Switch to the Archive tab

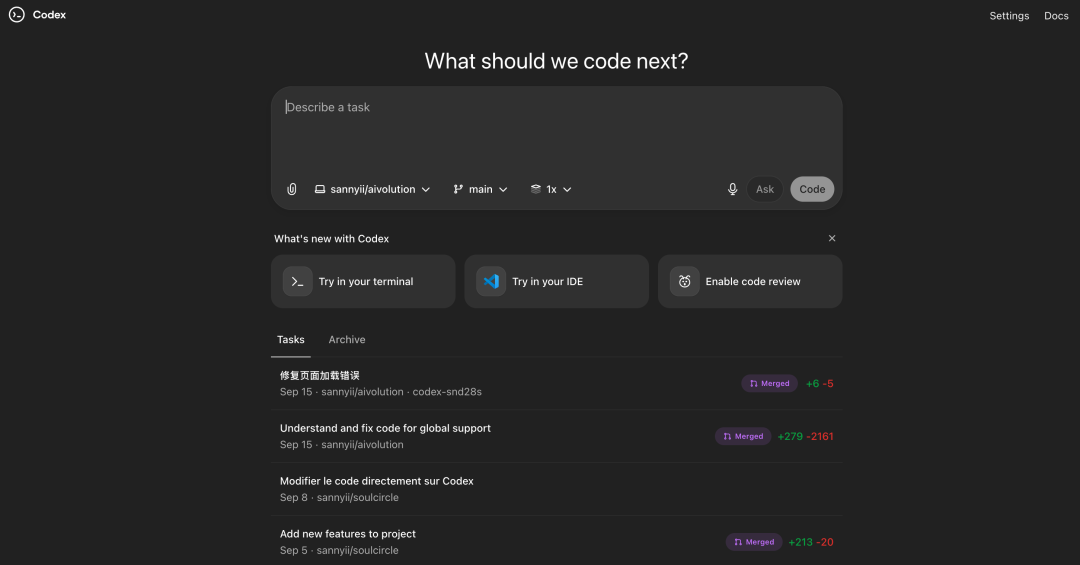click(x=347, y=340)
